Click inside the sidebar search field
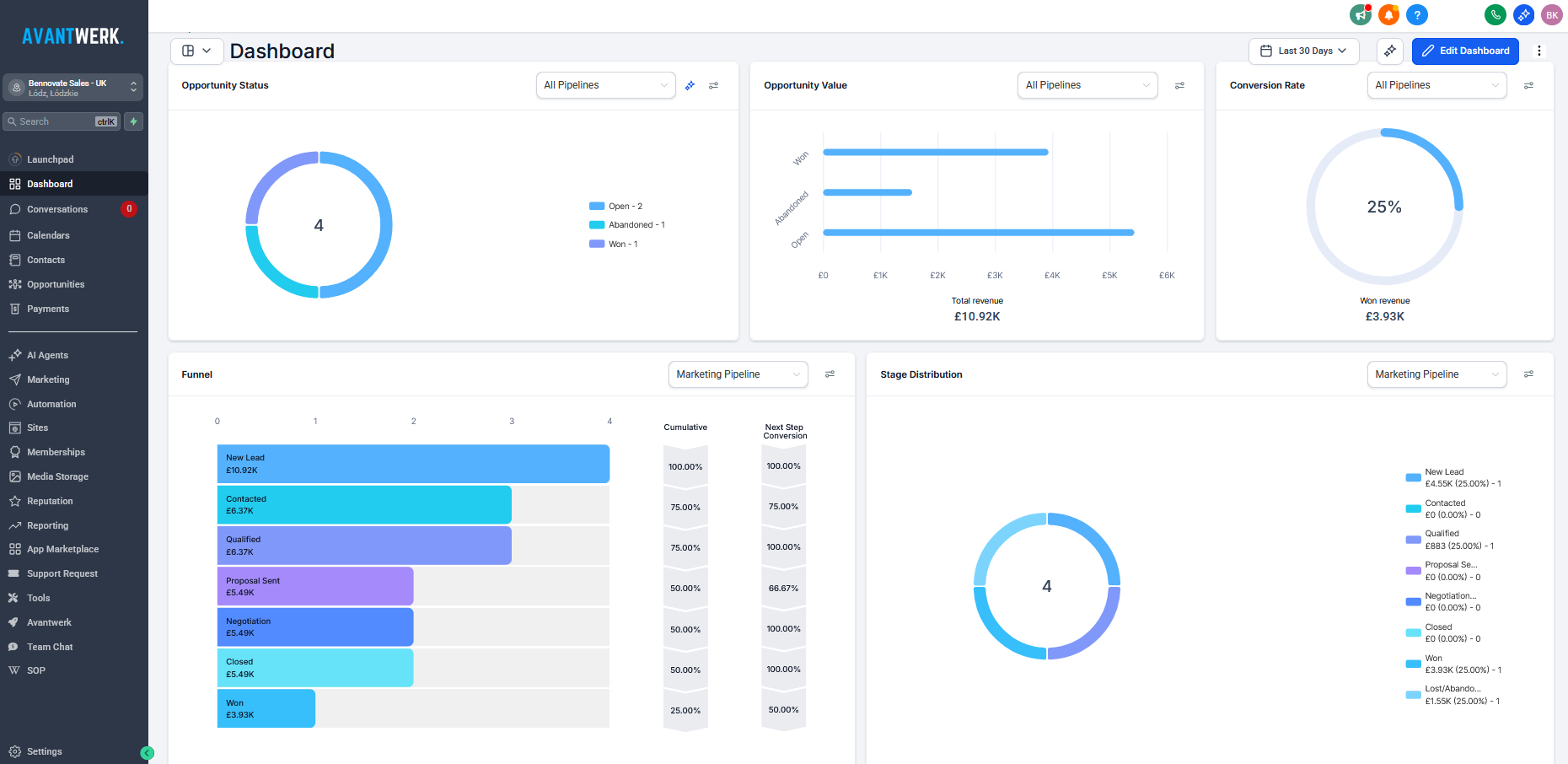This screenshot has height=764, width=1568. (51, 121)
